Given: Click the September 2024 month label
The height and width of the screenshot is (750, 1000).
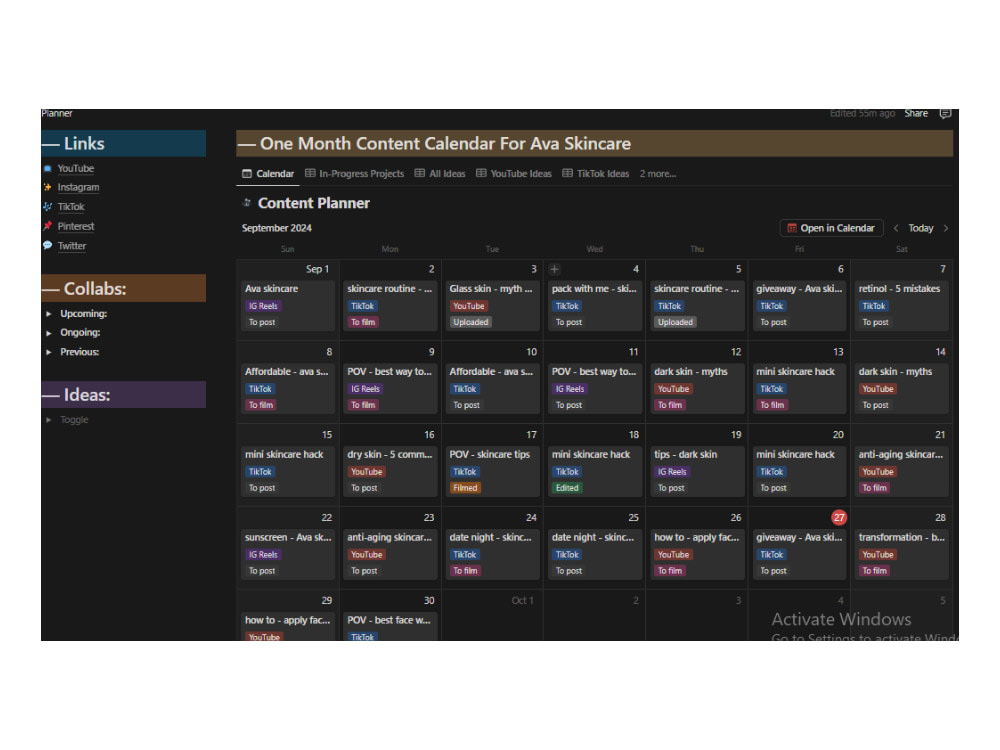Looking at the screenshot, I should pos(277,228).
